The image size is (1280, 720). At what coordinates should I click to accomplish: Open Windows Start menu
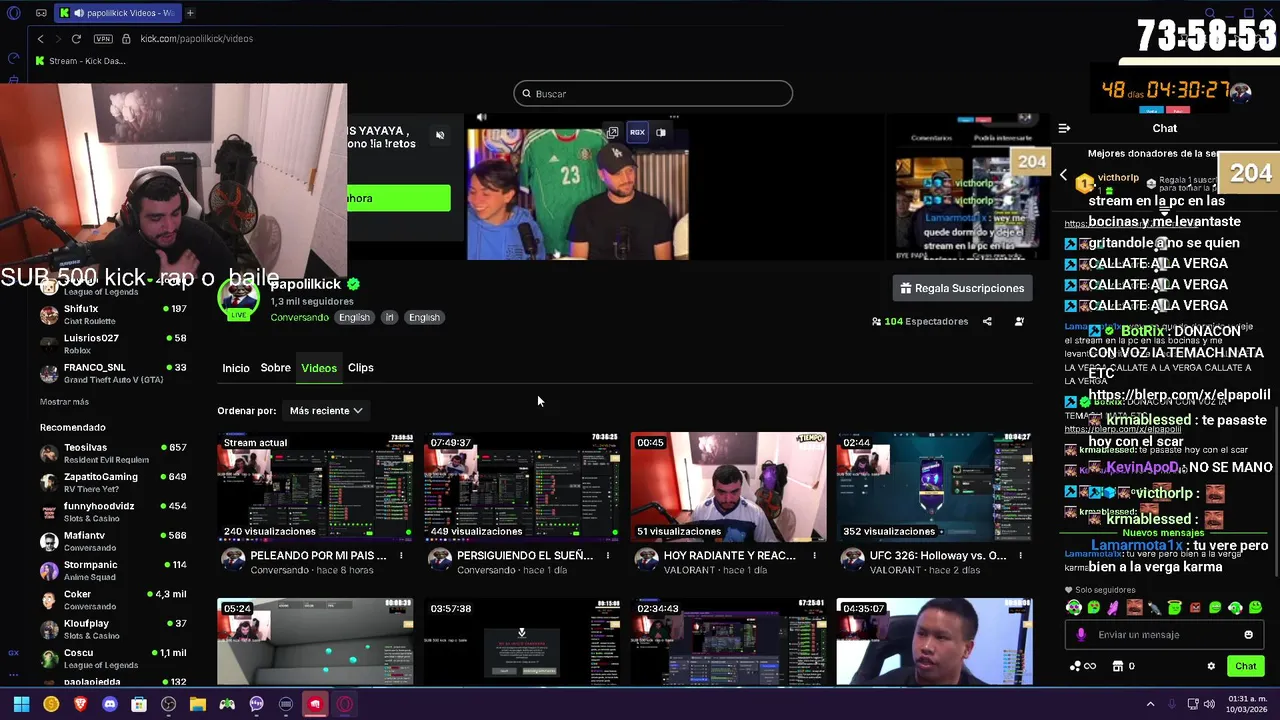tap(21, 704)
